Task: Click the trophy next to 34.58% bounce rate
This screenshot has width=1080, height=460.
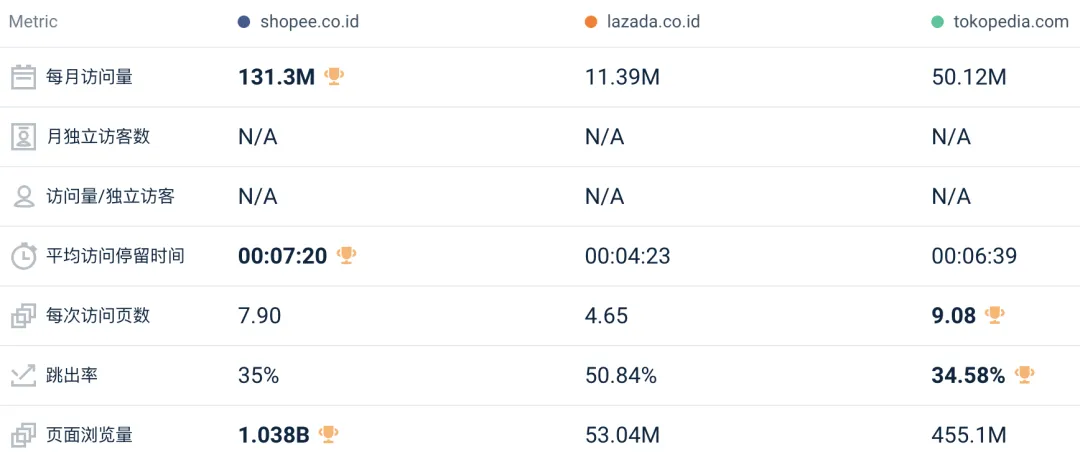Action: (1024, 375)
